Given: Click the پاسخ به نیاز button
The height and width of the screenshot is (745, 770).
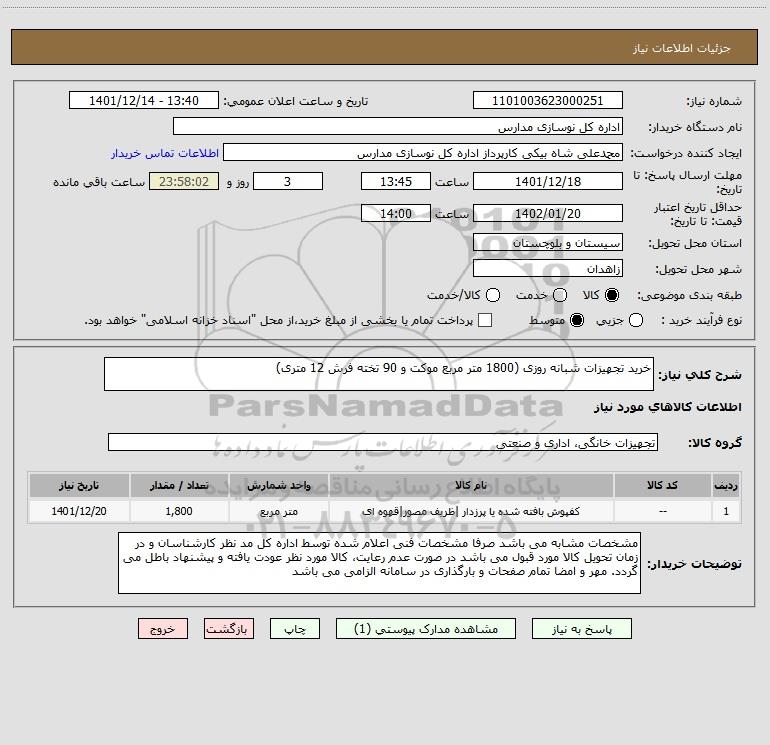Looking at the screenshot, I should (x=581, y=629).
